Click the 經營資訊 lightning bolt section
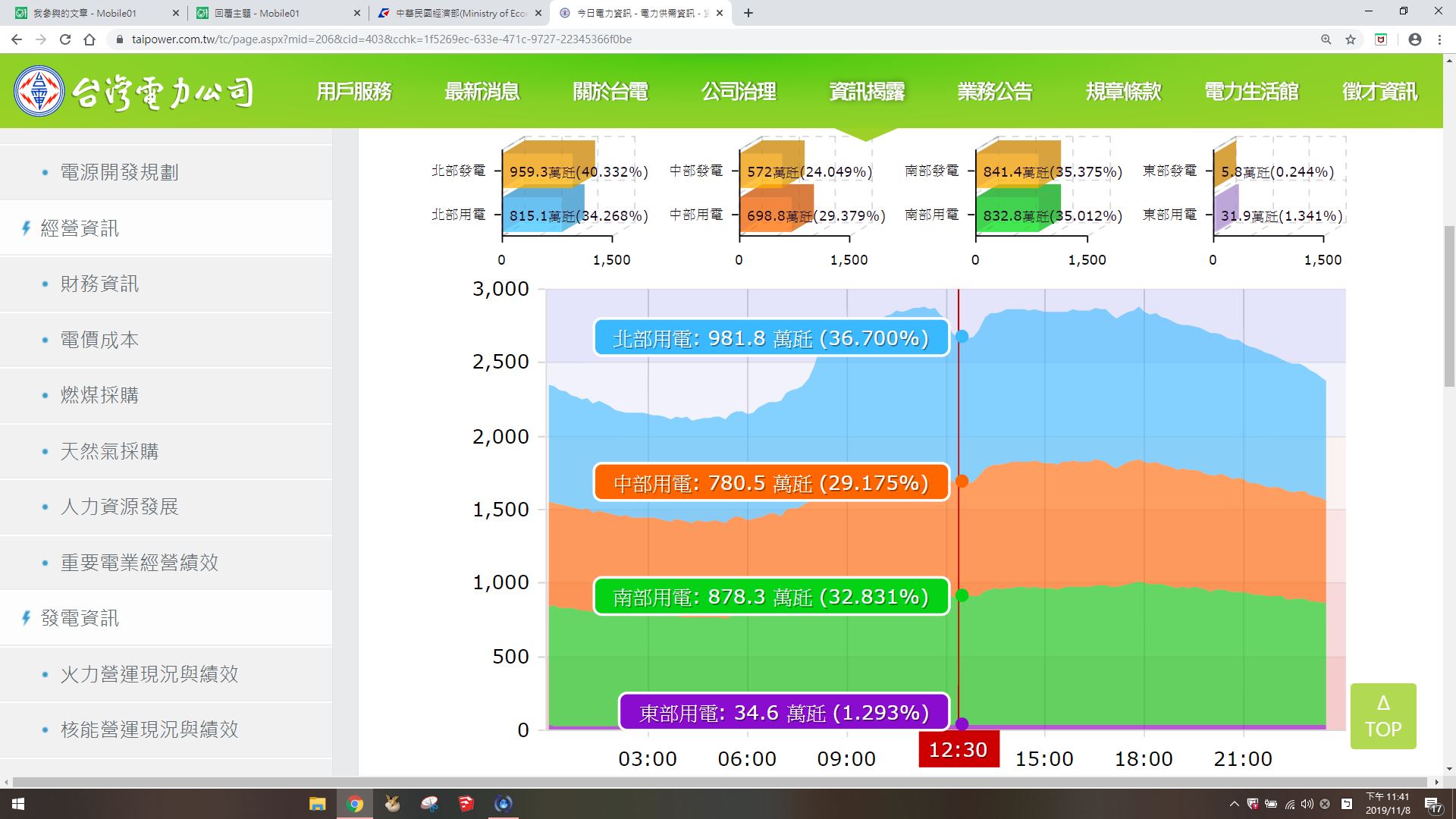The width and height of the screenshot is (1456, 819). coord(166,227)
